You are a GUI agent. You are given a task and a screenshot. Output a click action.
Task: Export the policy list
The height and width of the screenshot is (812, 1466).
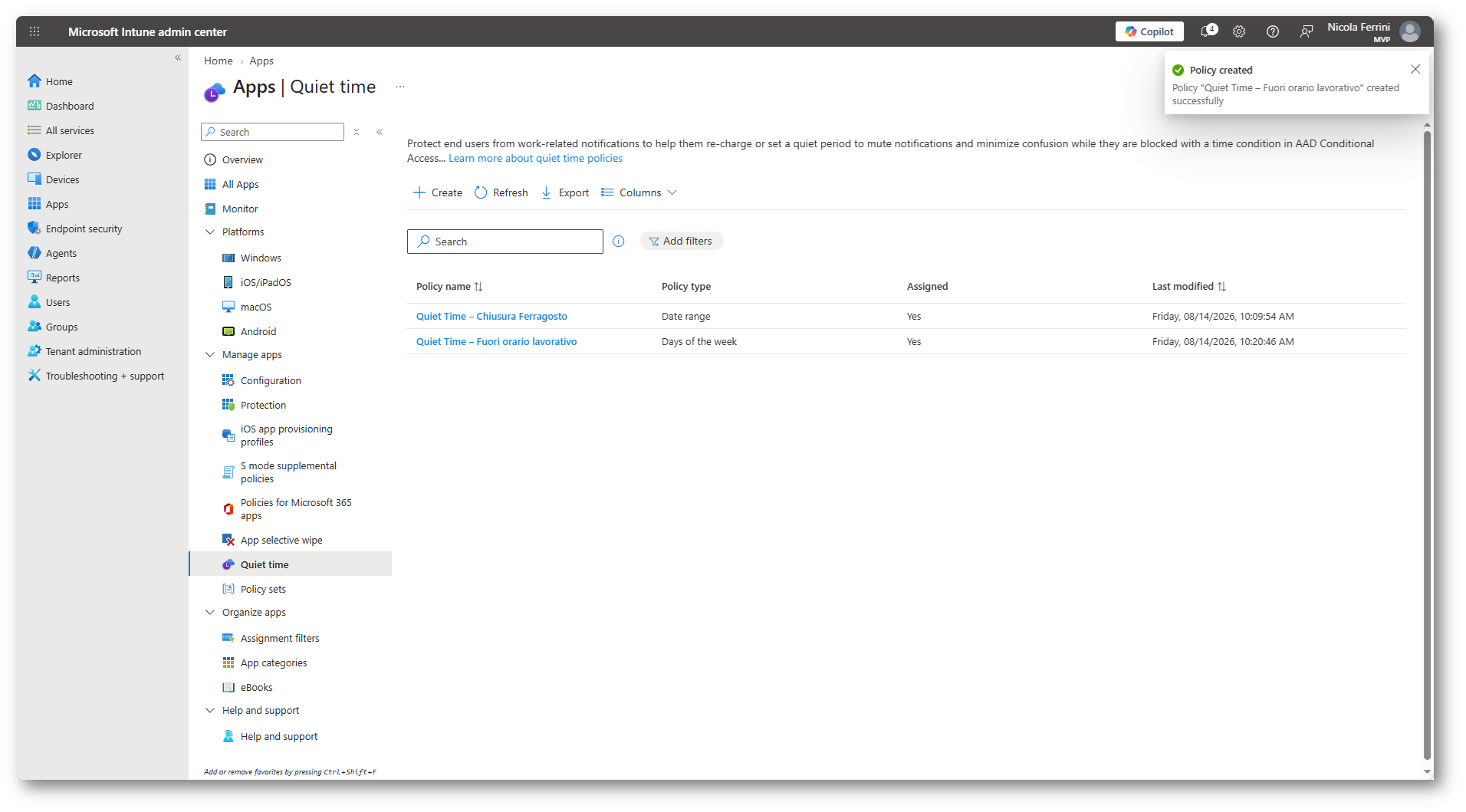click(565, 192)
